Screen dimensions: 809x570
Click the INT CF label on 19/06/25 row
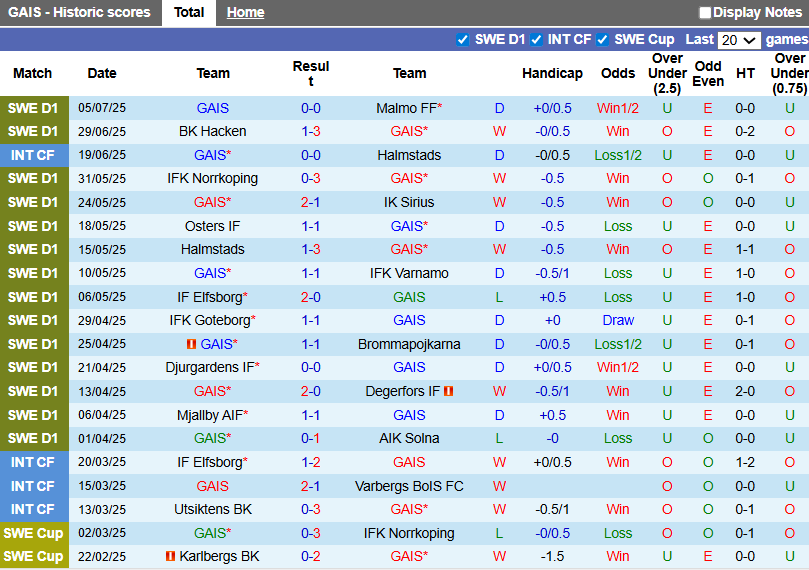(33, 155)
